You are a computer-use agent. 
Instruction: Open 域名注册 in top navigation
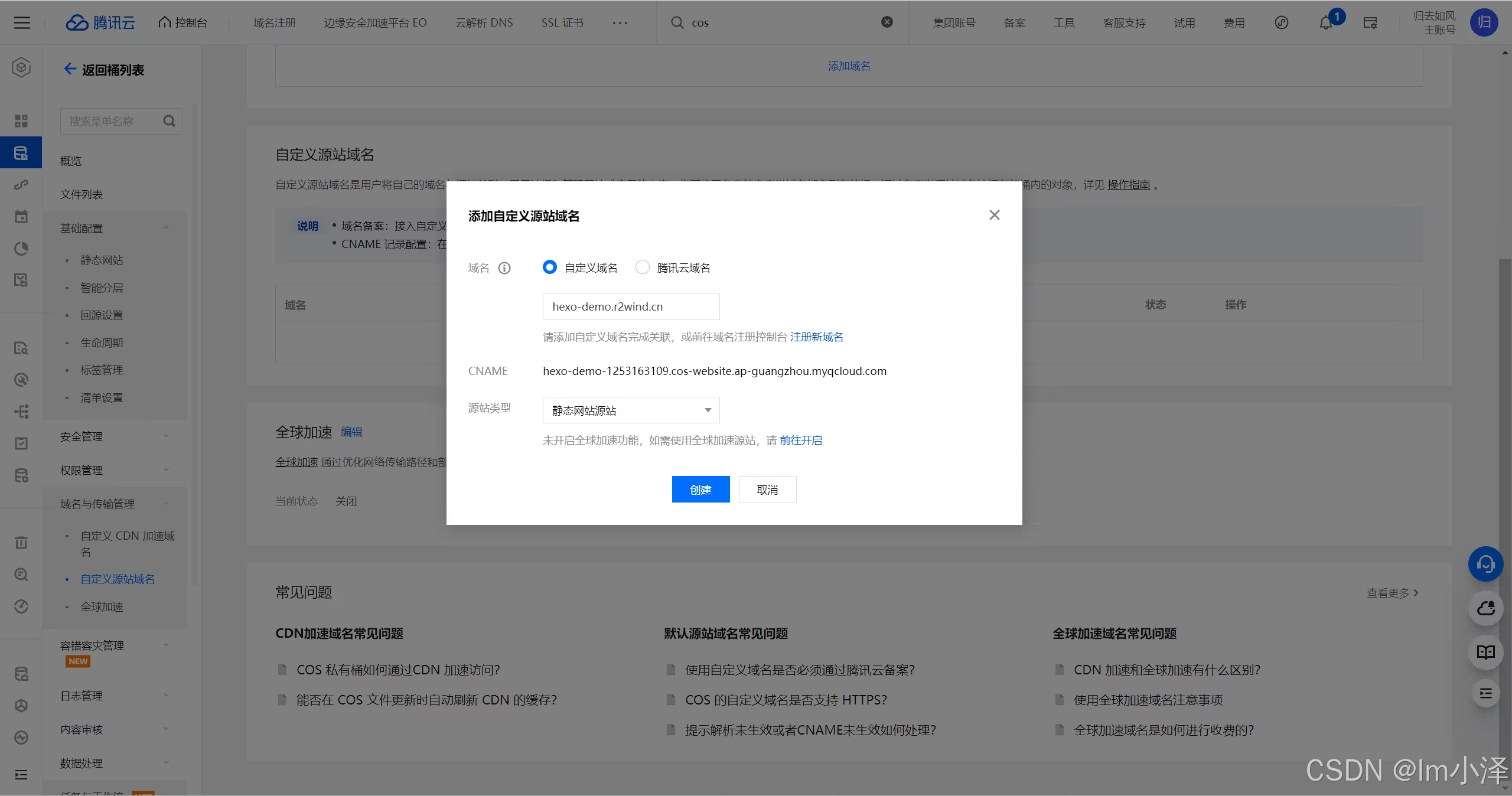(x=274, y=22)
